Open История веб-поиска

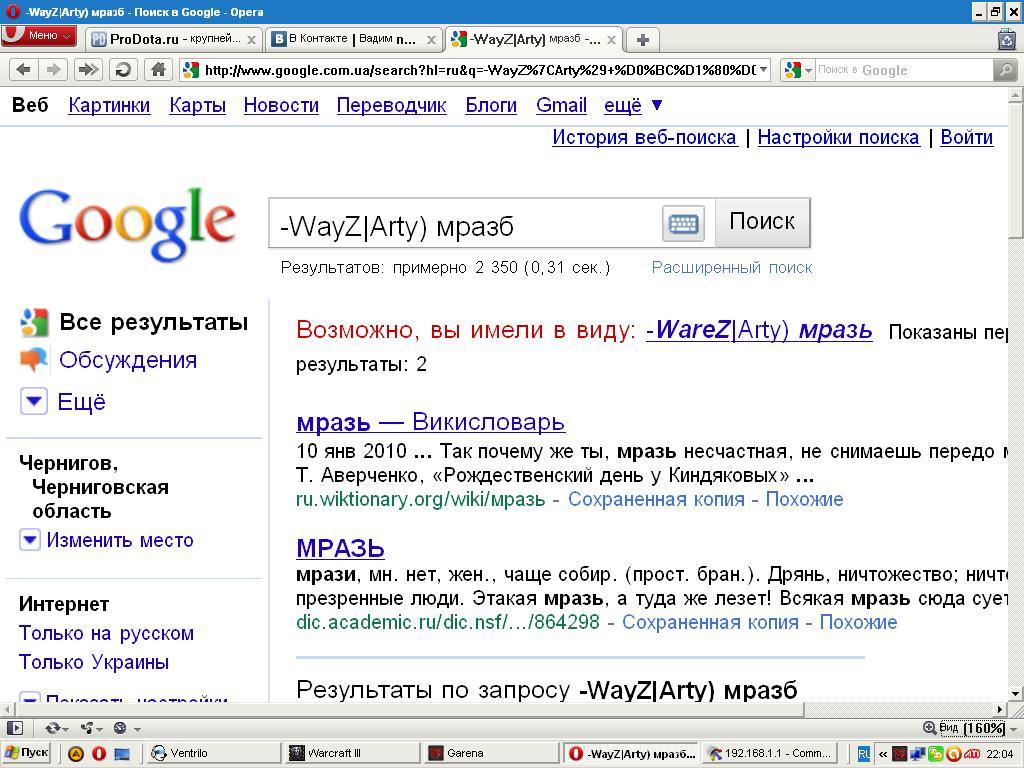click(x=644, y=137)
